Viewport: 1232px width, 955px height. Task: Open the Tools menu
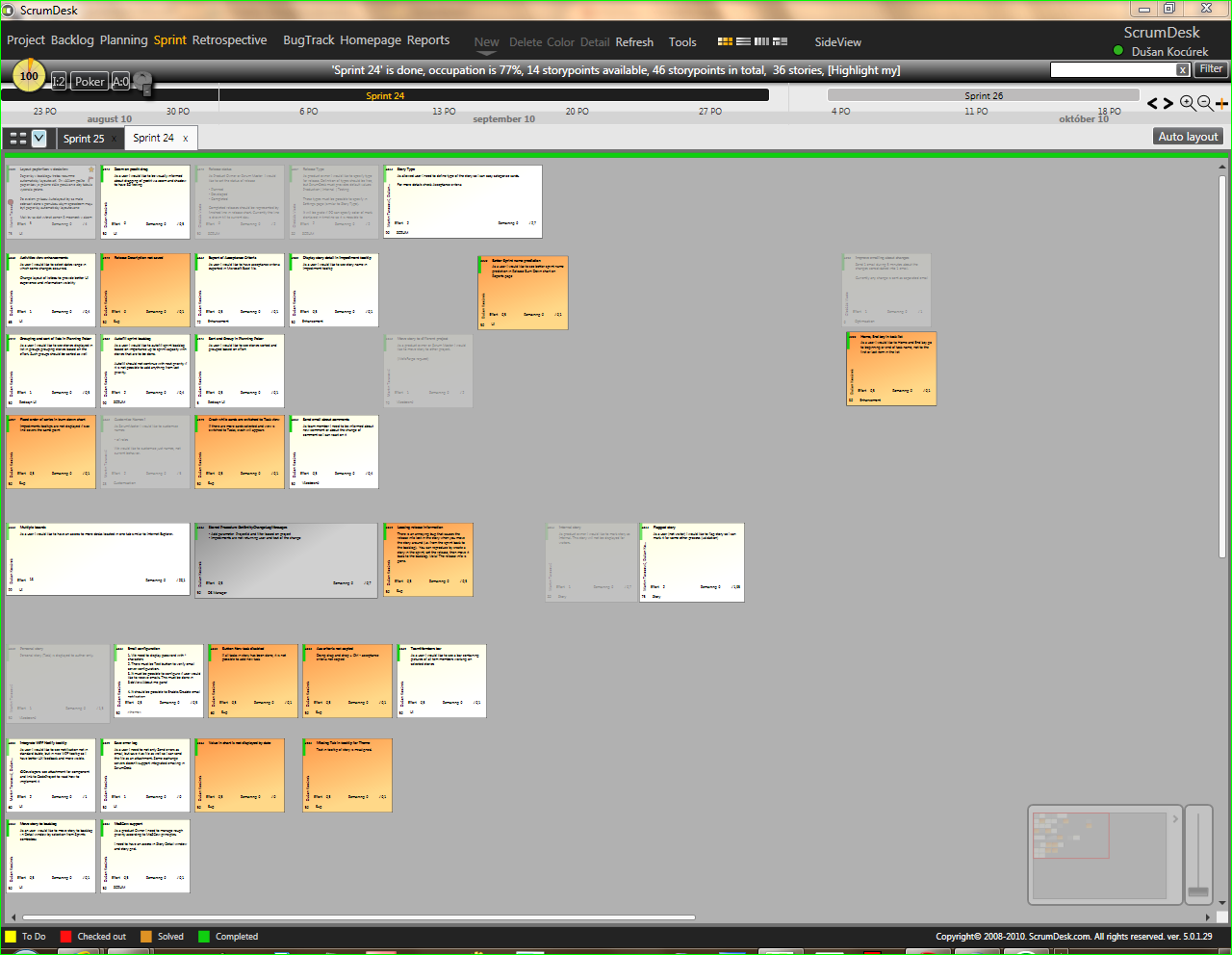point(682,42)
